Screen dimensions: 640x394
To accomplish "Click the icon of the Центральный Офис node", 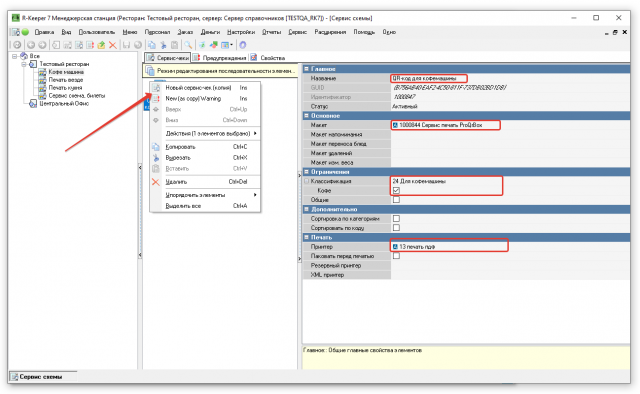I will coord(33,104).
